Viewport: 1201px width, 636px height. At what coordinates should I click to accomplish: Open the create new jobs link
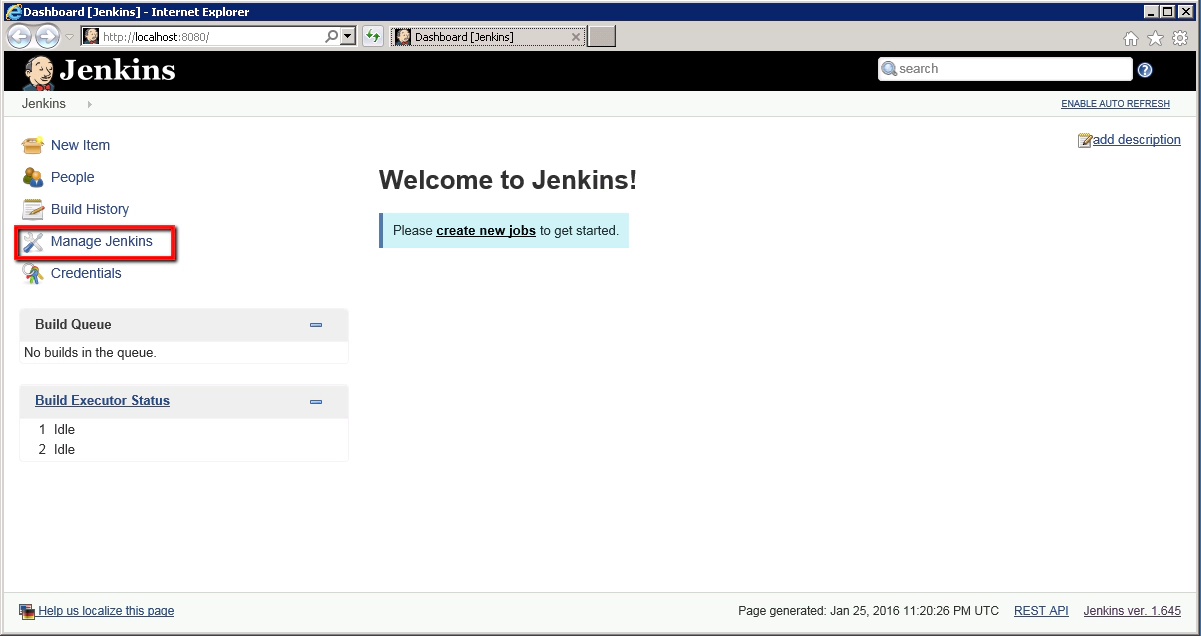click(x=486, y=230)
